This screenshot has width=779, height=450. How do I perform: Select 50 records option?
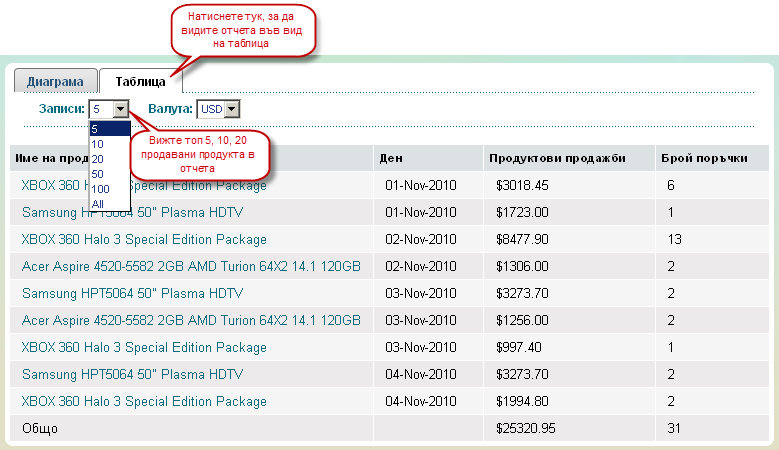(x=98, y=174)
